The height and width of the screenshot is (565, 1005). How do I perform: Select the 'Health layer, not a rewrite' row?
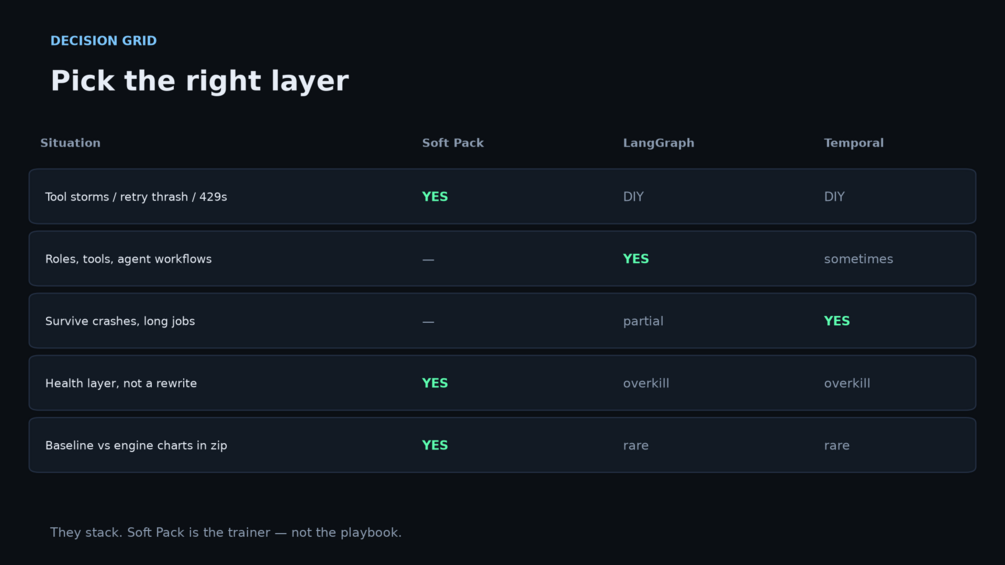click(x=502, y=383)
